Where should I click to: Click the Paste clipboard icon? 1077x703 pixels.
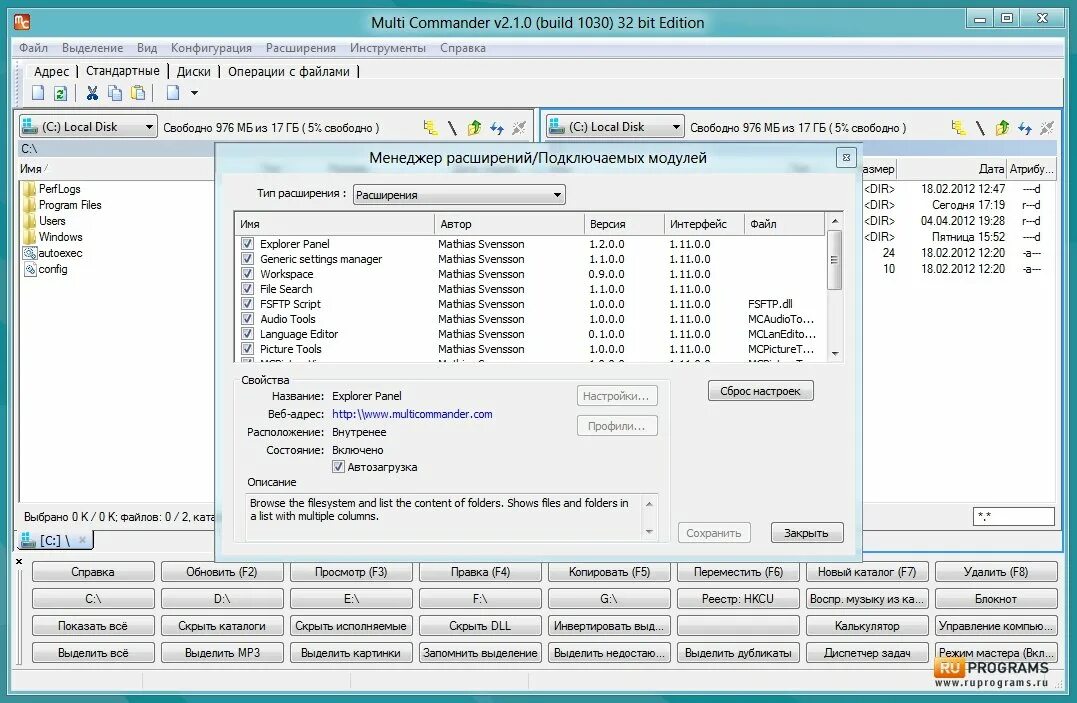click(x=138, y=93)
